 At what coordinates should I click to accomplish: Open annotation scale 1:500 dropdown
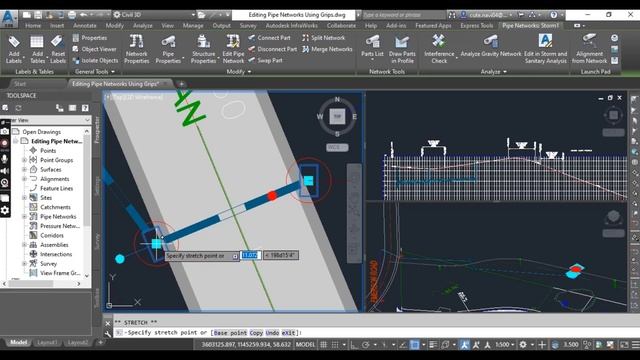point(505,344)
